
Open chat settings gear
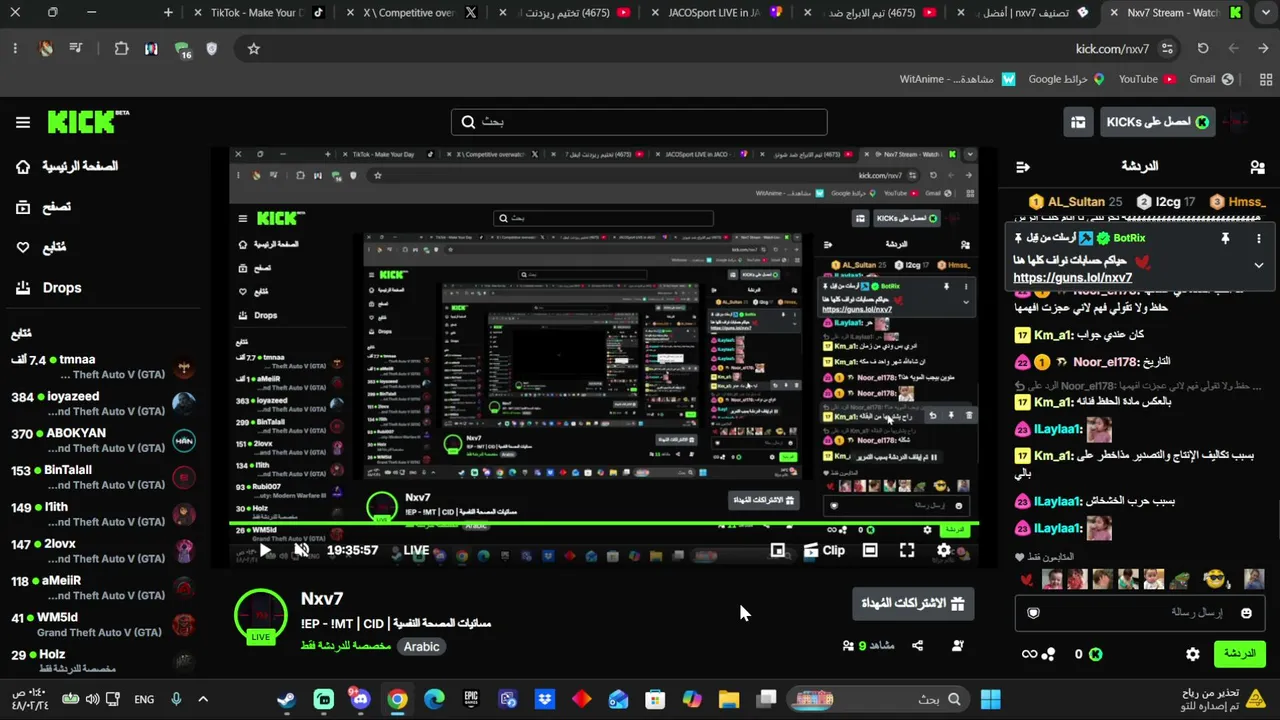coord(1193,654)
